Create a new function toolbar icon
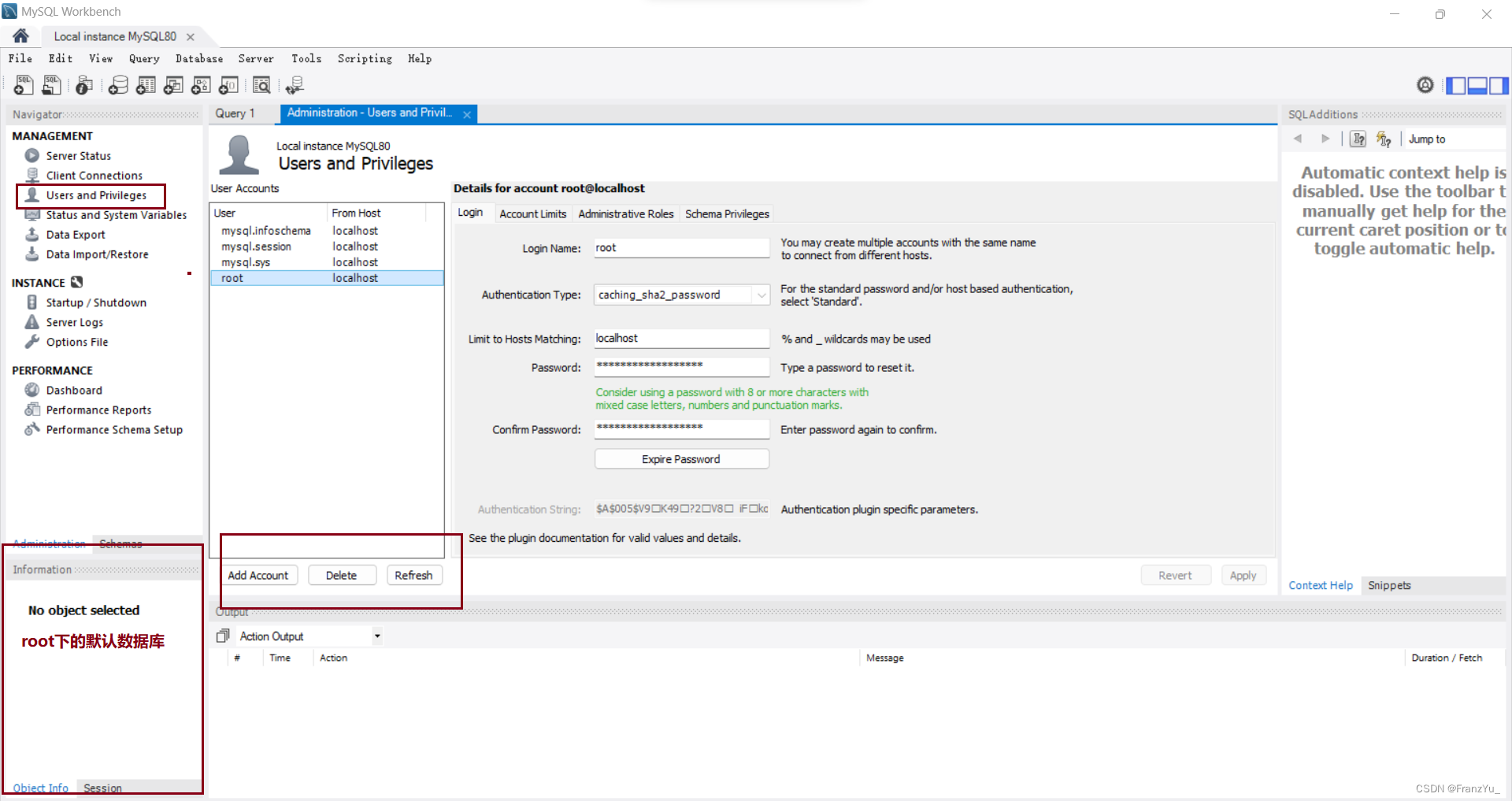Viewport: 1512px width, 801px height. tap(228, 85)
